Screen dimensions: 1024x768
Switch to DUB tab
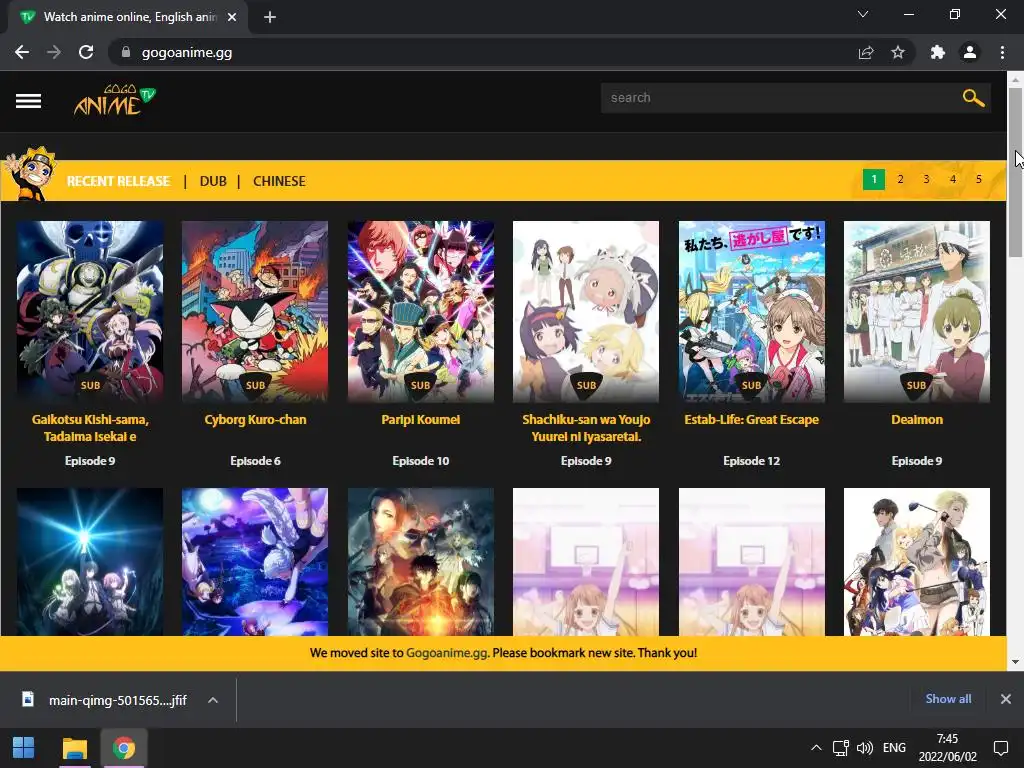[x=213, y=181]
